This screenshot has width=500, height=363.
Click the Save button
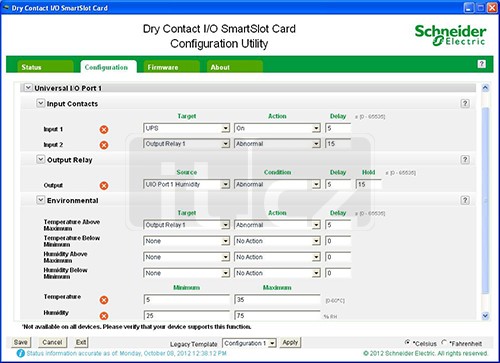21,342
